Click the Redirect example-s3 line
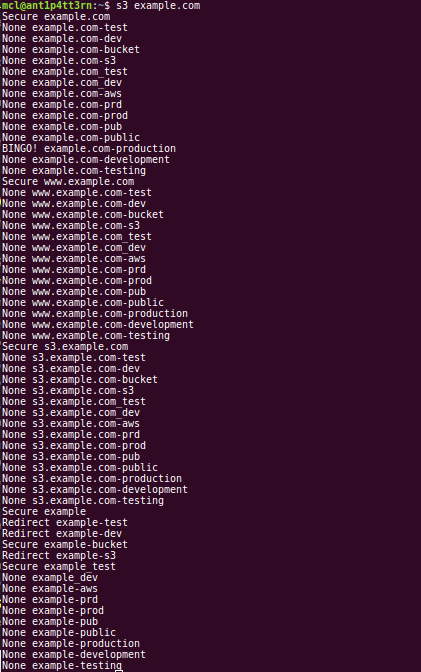The image size is (421, 672). (59, 555)
